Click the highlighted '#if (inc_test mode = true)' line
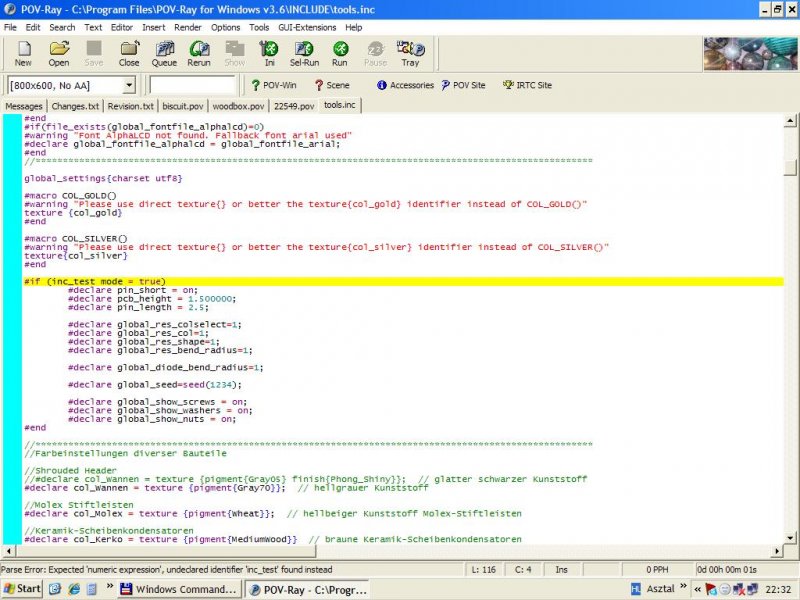 403,282
